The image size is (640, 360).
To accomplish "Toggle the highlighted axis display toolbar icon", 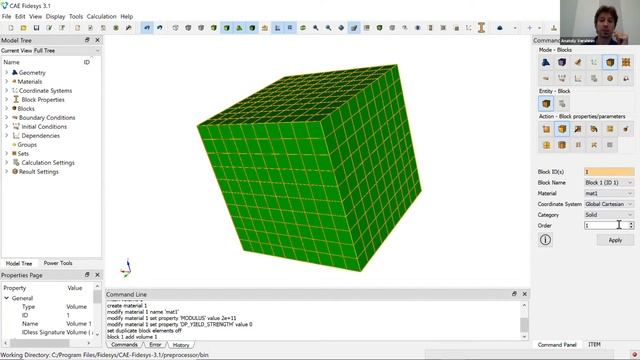I will click(x=278, y=28).
